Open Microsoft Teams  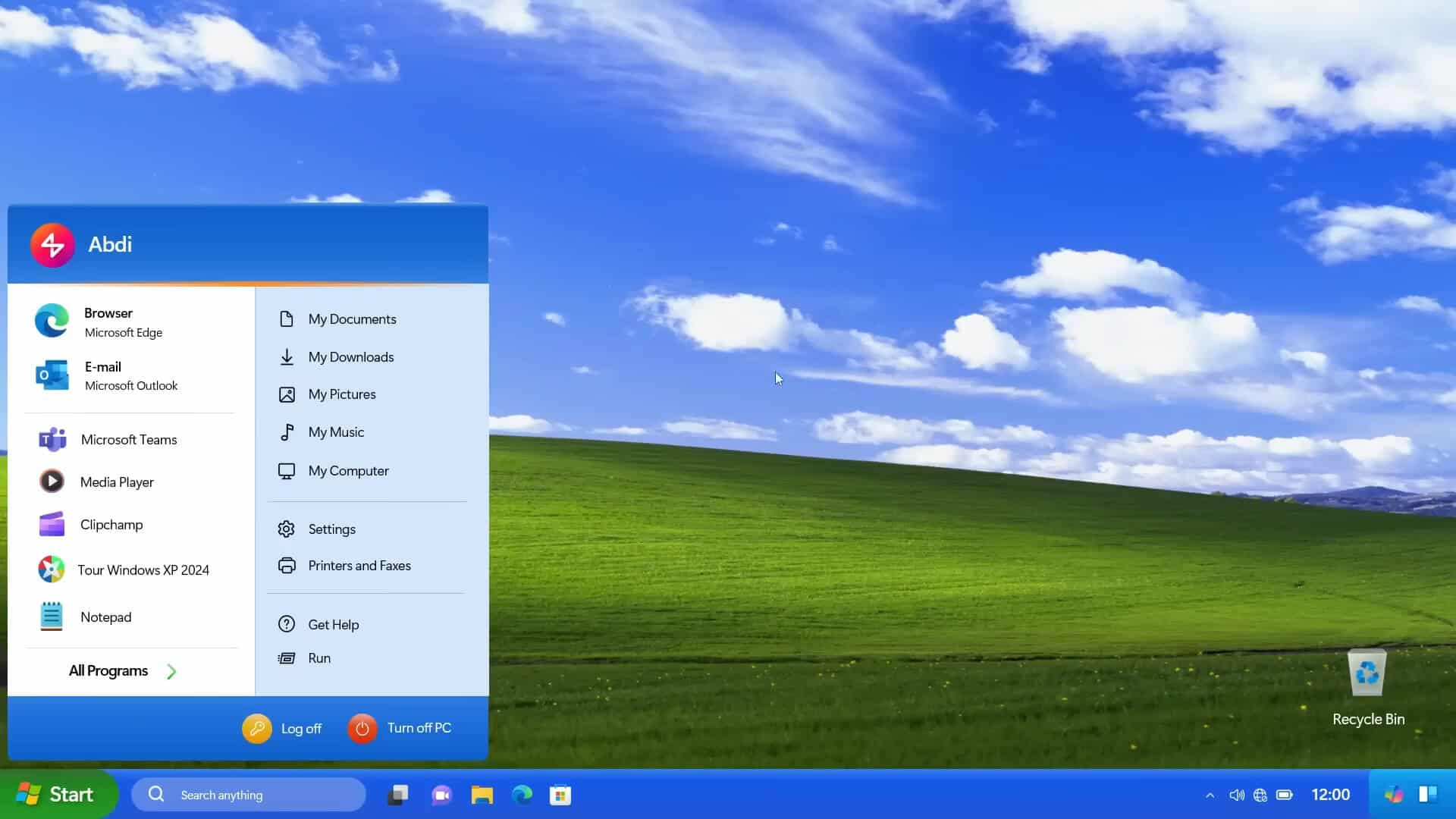click(129, 439)
